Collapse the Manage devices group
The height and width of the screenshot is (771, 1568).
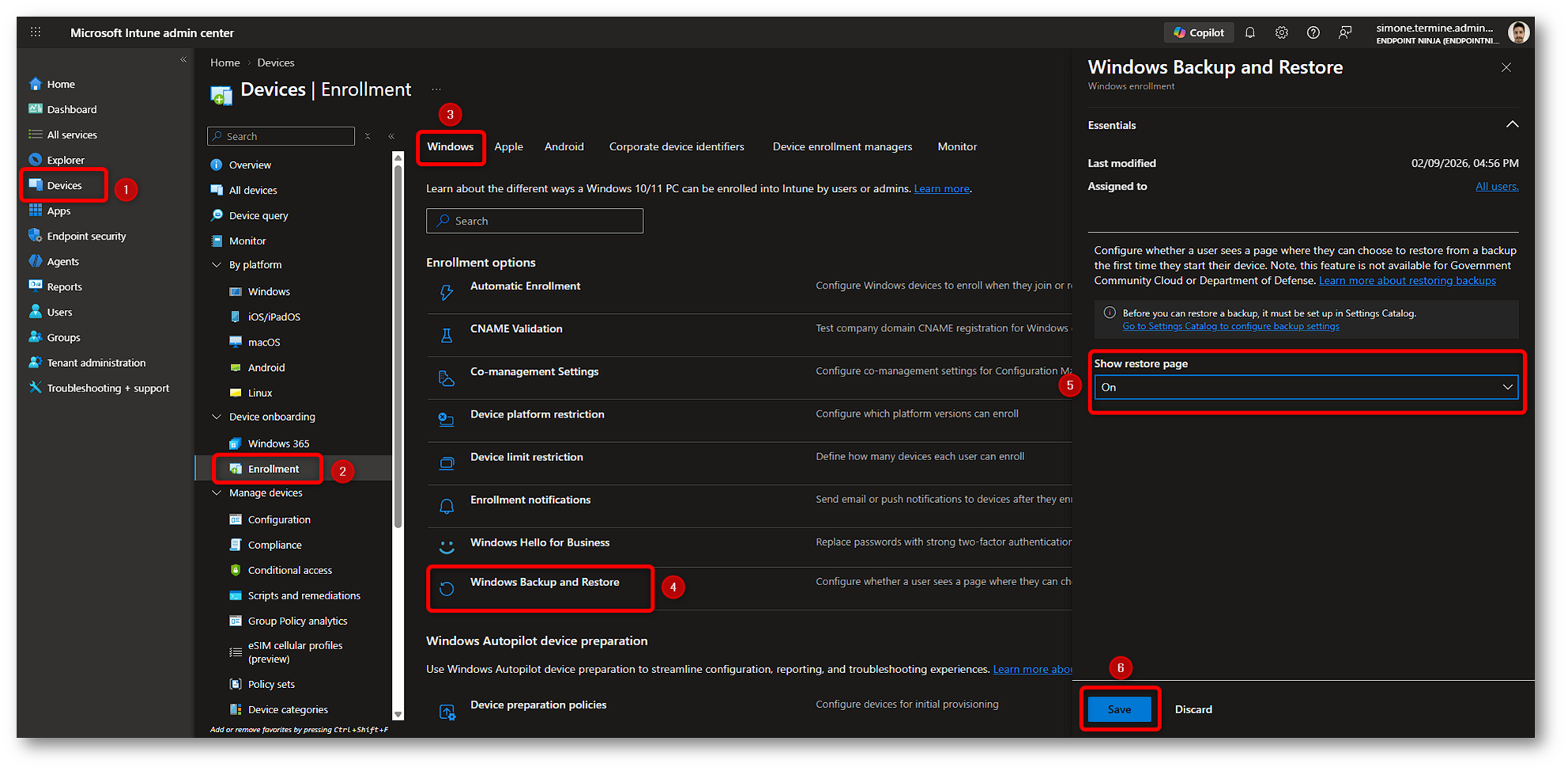tap(217, 492)
